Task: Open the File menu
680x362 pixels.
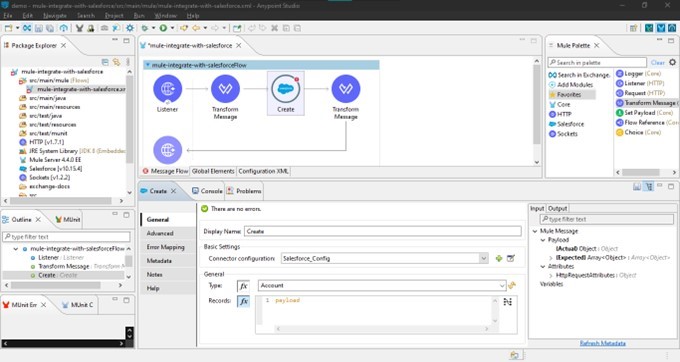Action: [x=8, y=16]
